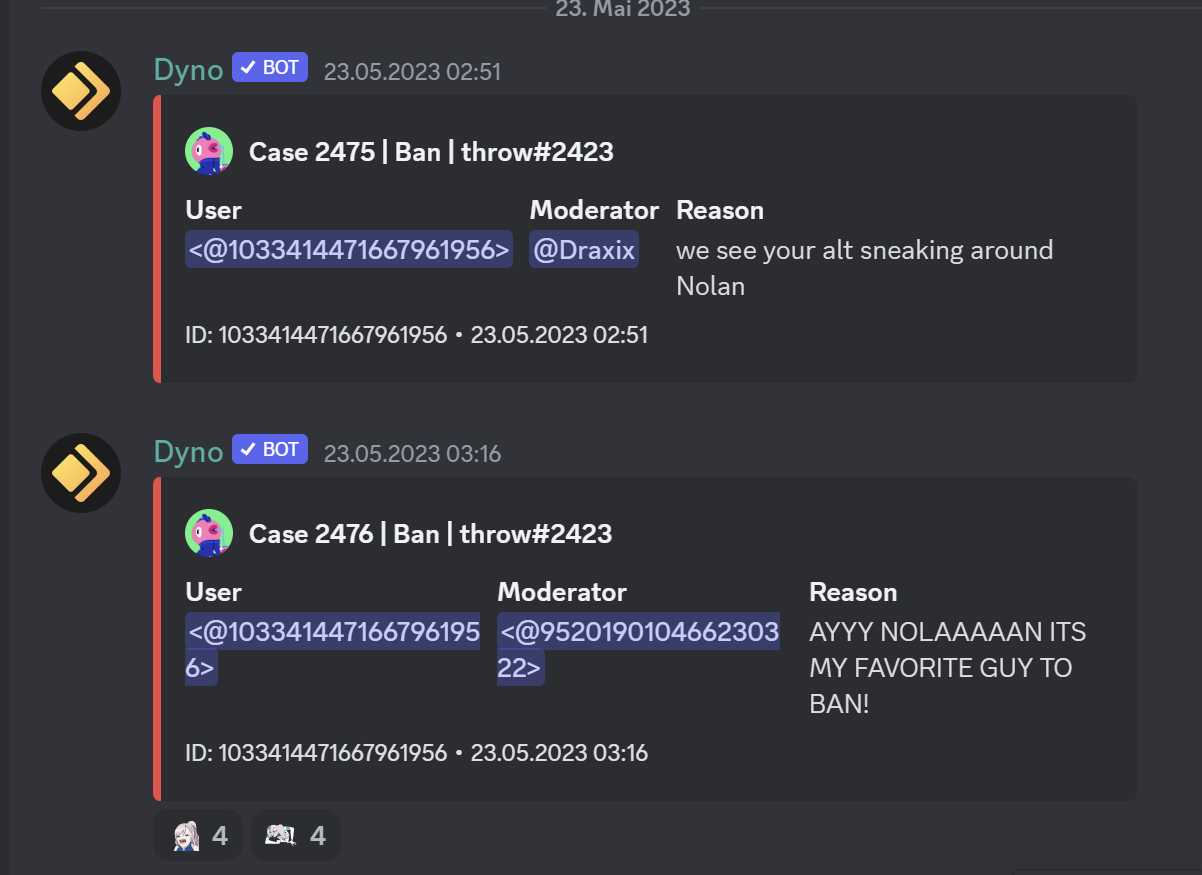
Task: Click the Dyno username on the 02:51 message
Action: click(188, 70)
